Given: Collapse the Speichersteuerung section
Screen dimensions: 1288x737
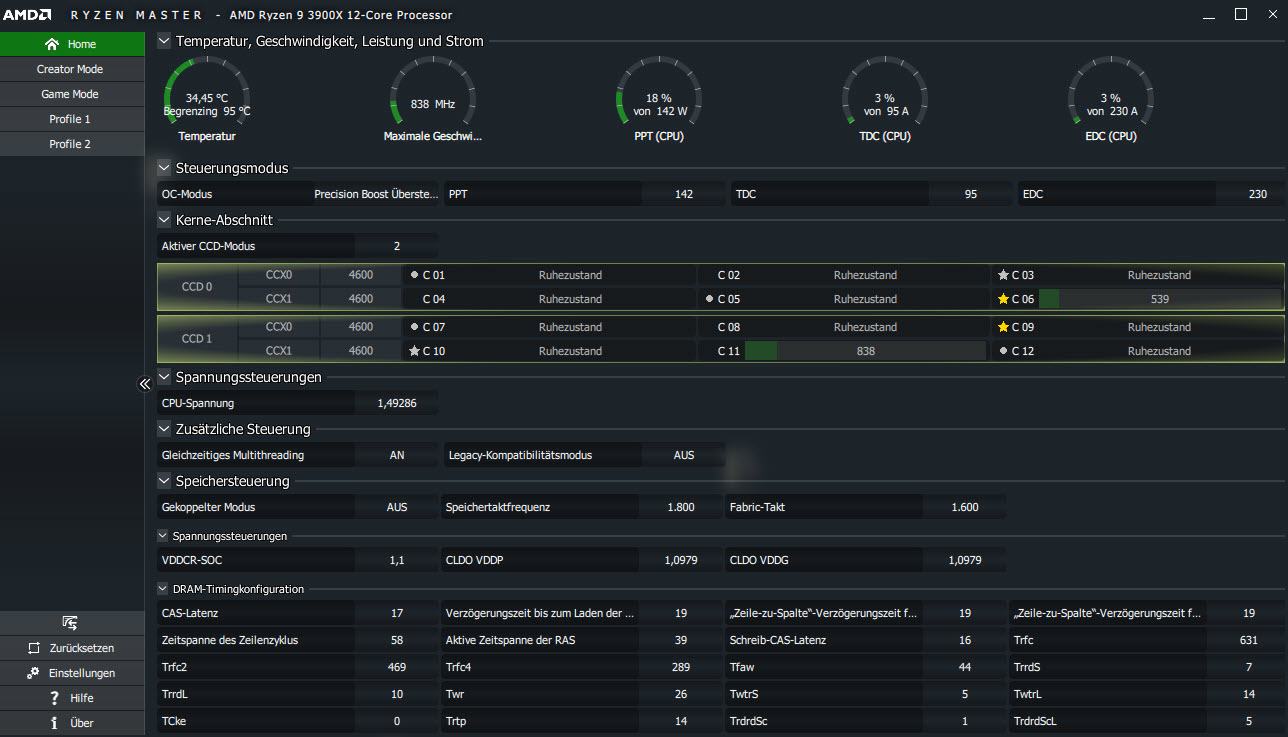Looking at the screenshot, I should 165,481.
